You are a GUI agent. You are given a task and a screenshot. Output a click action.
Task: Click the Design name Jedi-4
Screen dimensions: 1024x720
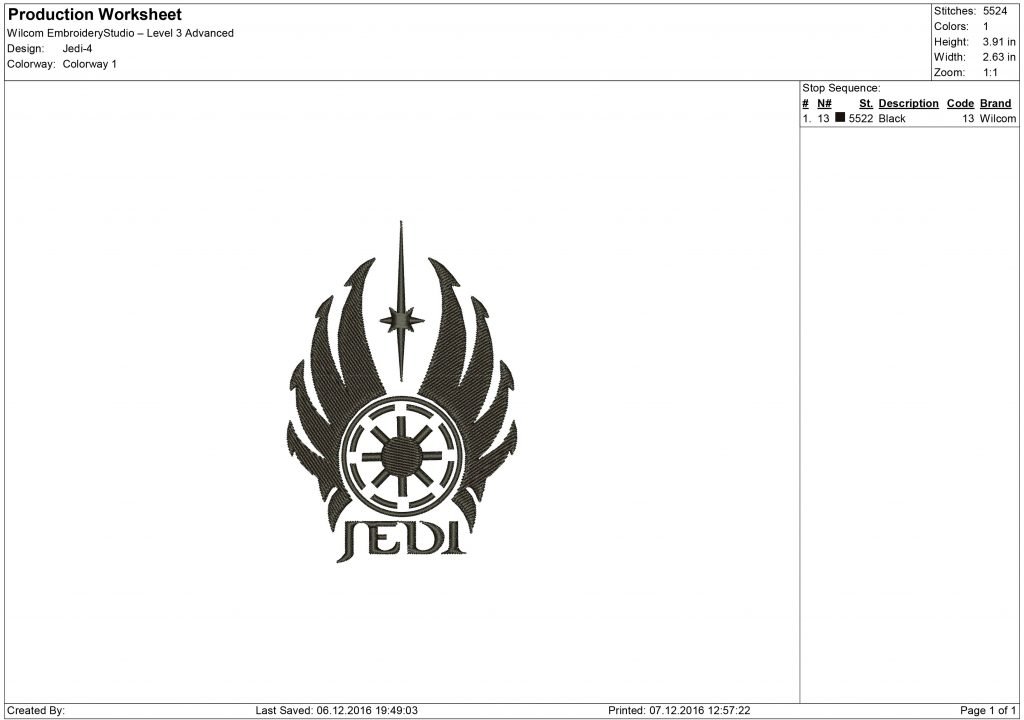point(77,47)
